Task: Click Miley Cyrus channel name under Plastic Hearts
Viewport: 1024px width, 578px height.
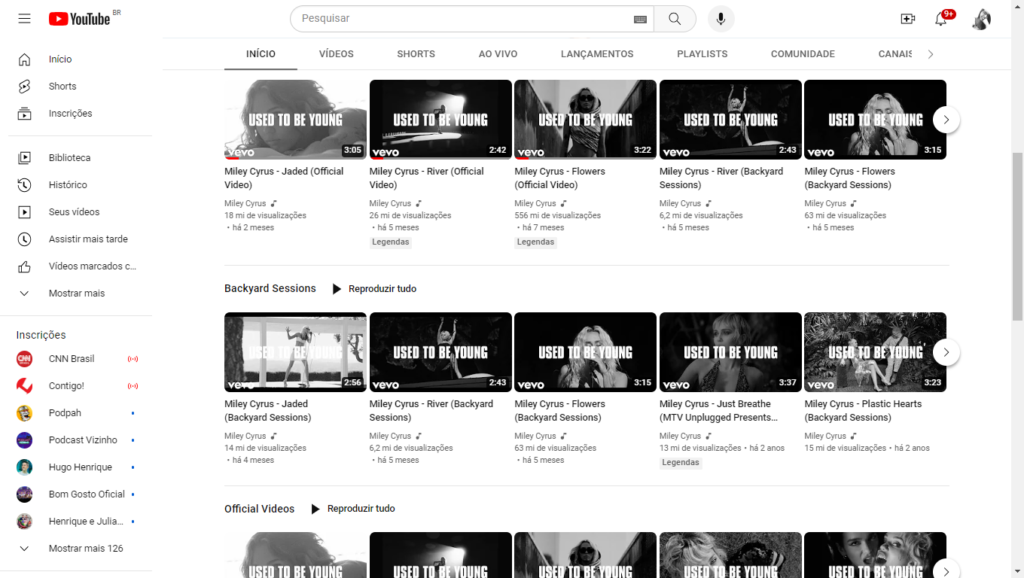Action: (x=825, y=436)
